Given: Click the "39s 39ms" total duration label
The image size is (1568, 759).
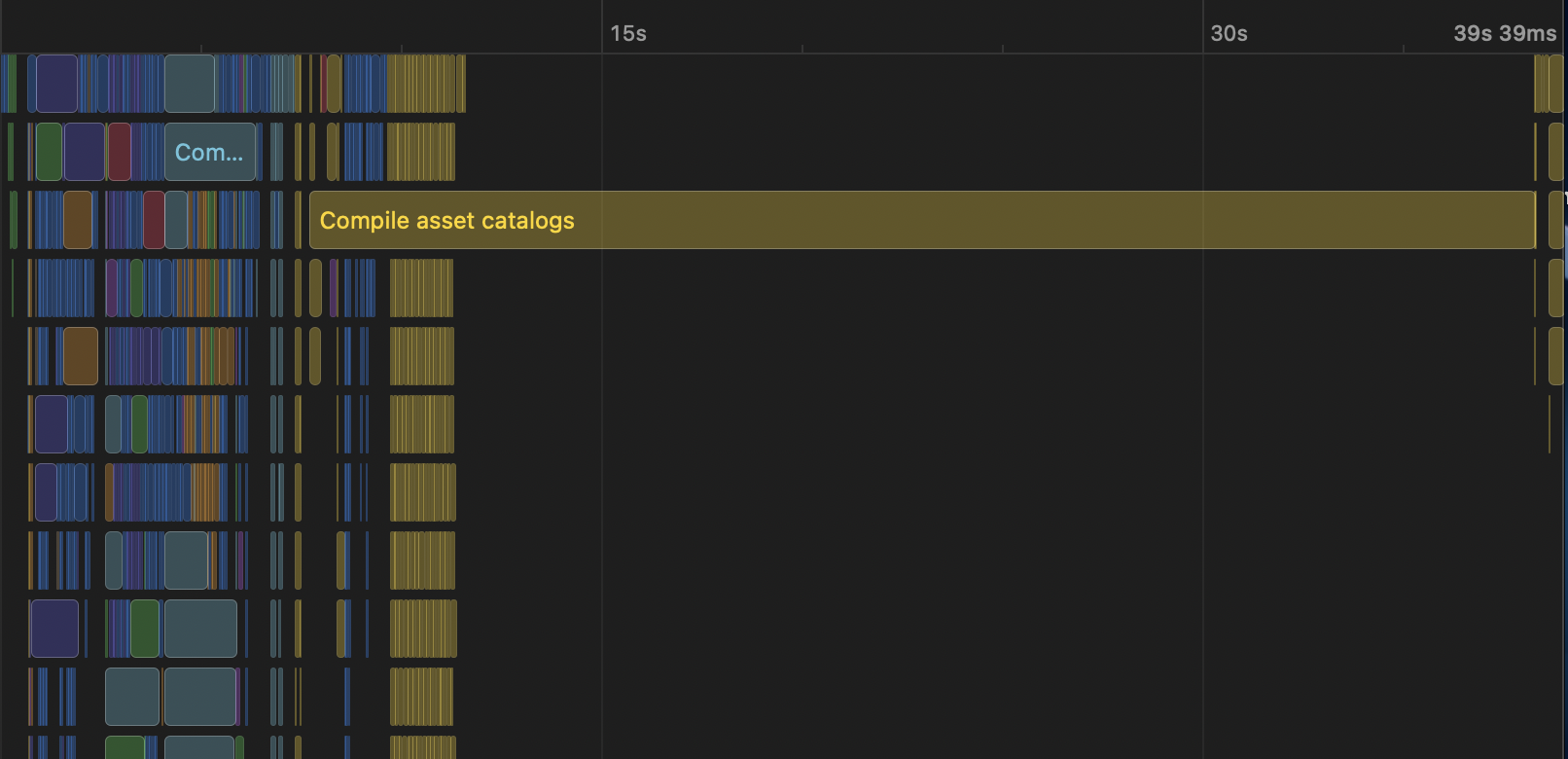Looking at the screenshot, I should tap(1504, 33).
